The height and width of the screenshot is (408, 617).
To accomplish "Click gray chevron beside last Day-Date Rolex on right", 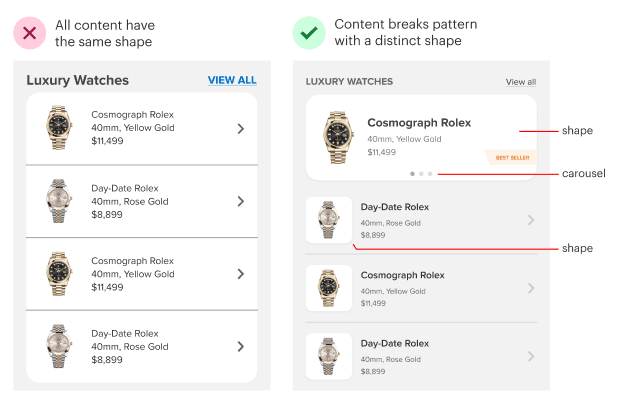I will tap(531, 356).
